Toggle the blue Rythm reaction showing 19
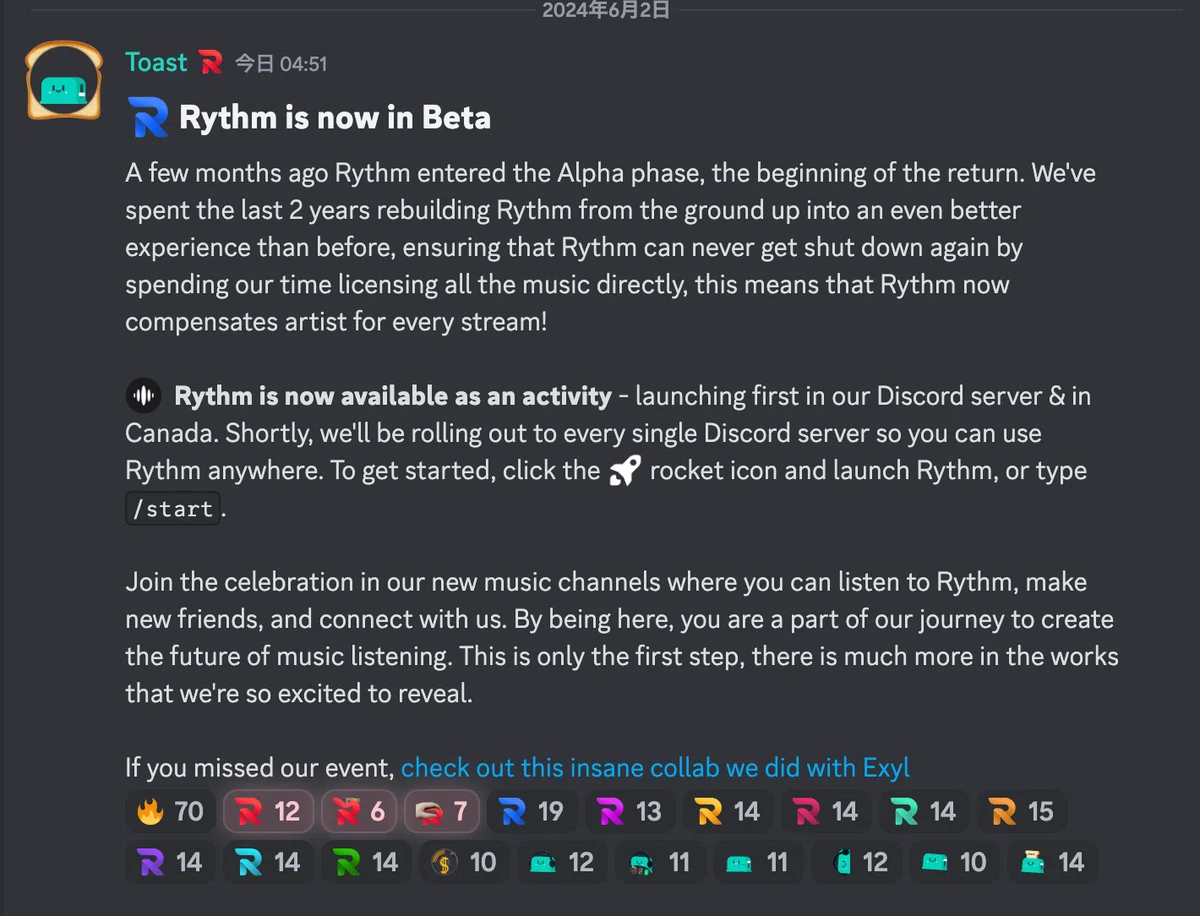Viewport: 1200px width, 916px height. click(532, 811)
